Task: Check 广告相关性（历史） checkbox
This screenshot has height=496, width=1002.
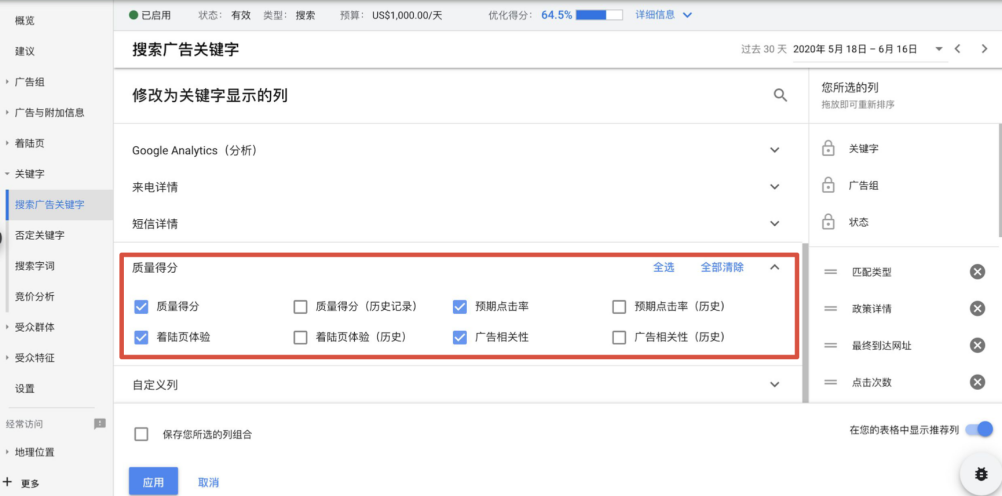Action: 619,337
